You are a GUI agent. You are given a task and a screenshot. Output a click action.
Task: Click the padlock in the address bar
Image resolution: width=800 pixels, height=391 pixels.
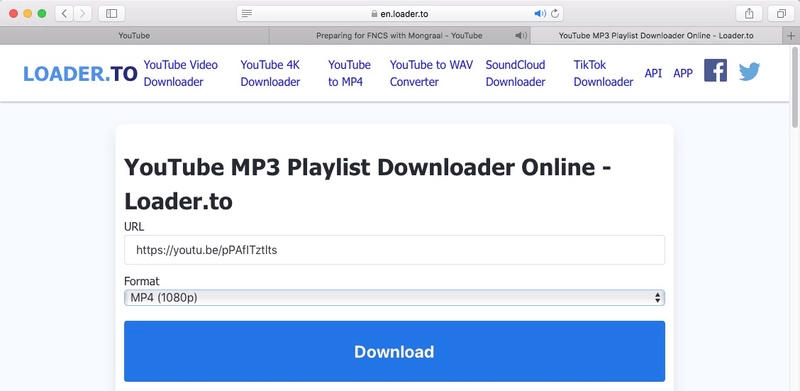pos(374,14)
